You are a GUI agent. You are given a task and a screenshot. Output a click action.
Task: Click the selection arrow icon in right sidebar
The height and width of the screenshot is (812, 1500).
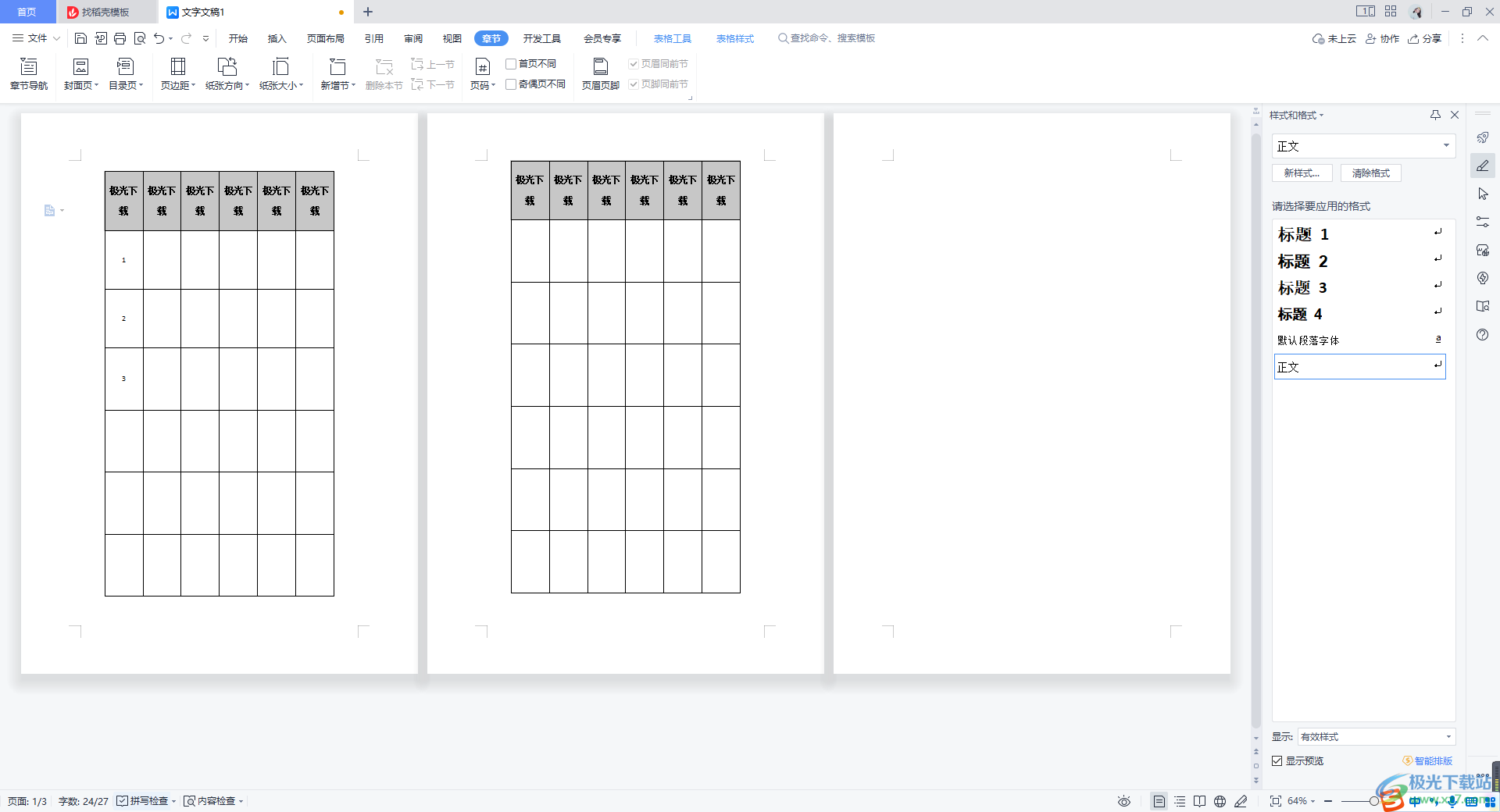coord(1483,194)
